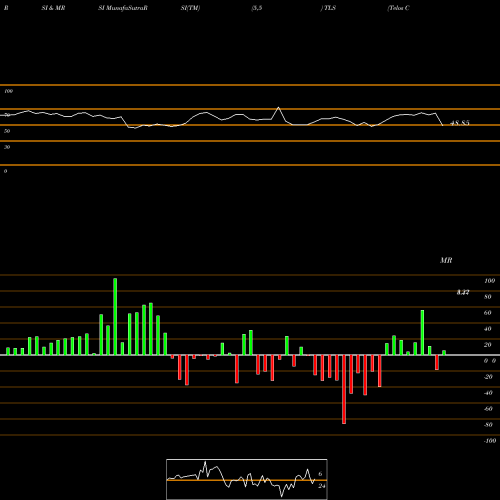Click the tallest green MR bar
The height and width of the screenshot is (500, 500).
[115, 316]
